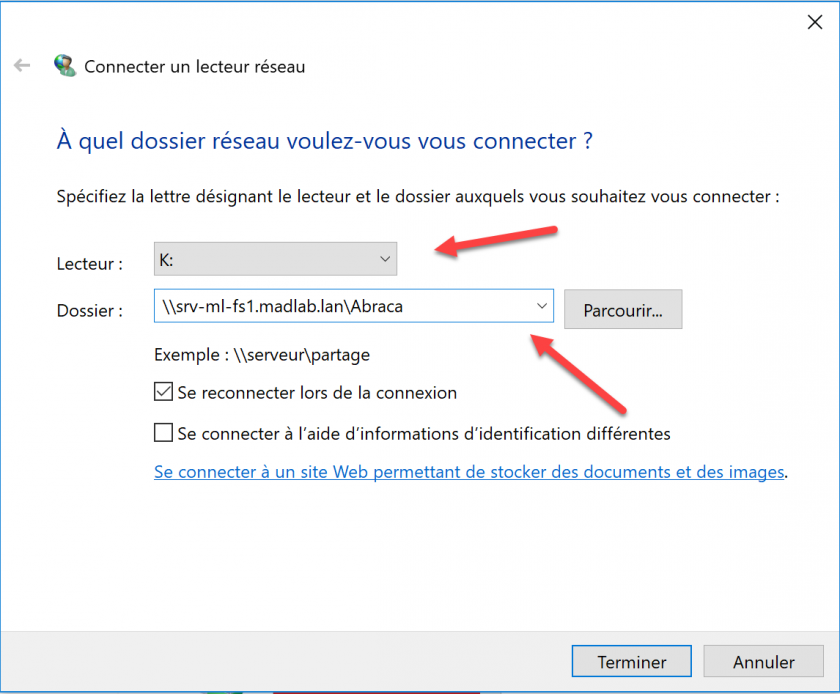Image resolution: width=840 pixels, height=694 pixels.
Task: Click inside the Dossier path text field
Action: coord(344,306)
